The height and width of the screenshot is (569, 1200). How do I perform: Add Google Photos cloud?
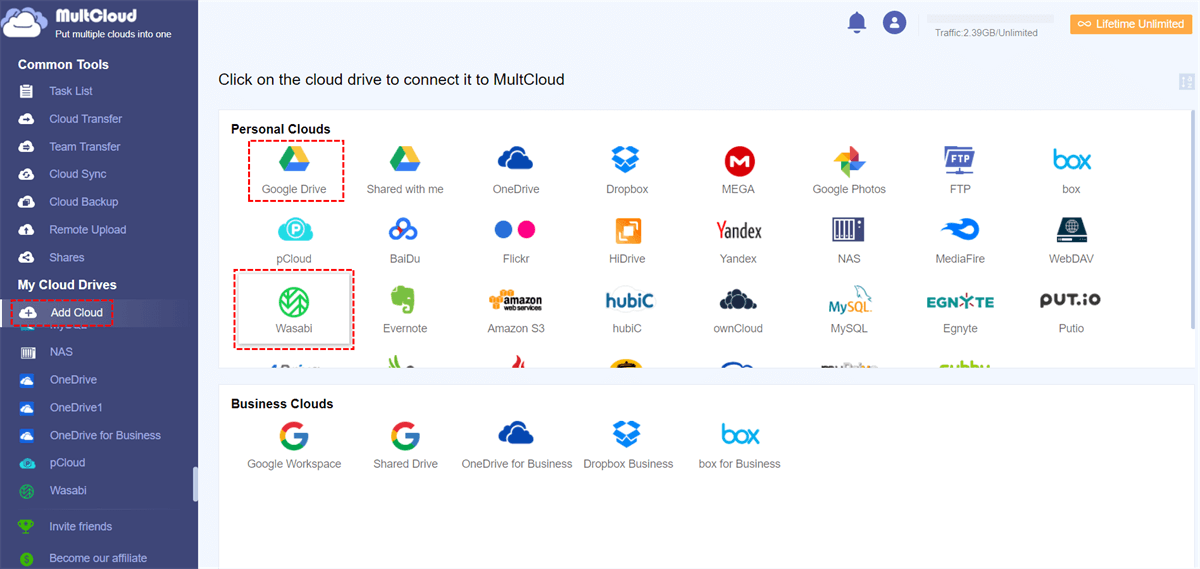coord(849,170)
